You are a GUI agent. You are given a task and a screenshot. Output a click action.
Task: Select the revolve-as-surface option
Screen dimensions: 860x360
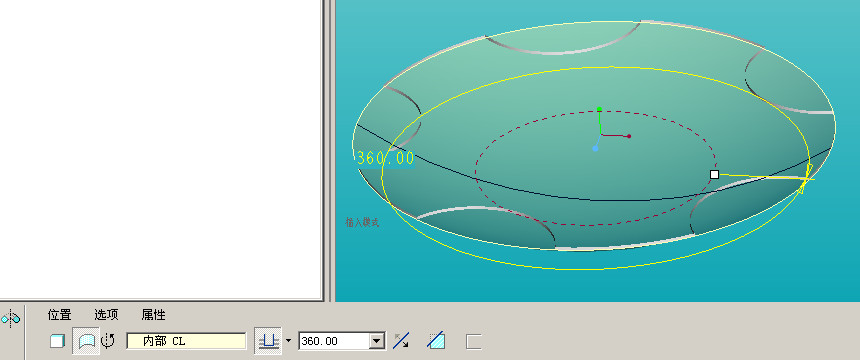pyautogui.click(x=86, y=341)
